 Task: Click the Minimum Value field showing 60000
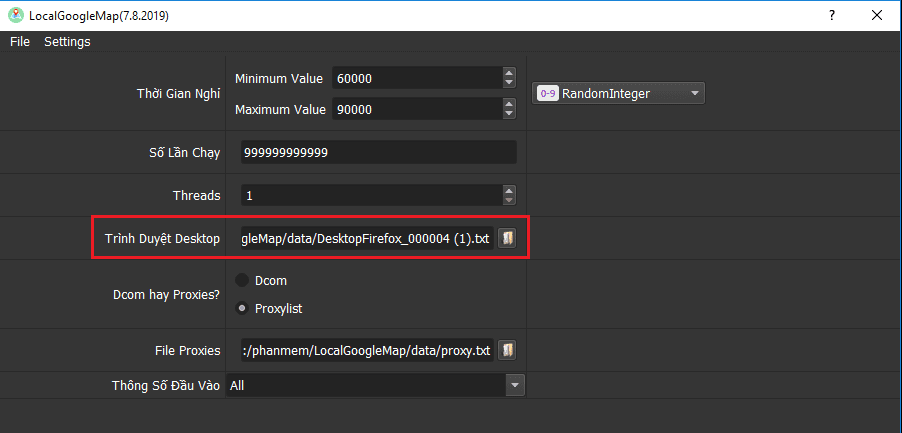click(x=417, y=78)
